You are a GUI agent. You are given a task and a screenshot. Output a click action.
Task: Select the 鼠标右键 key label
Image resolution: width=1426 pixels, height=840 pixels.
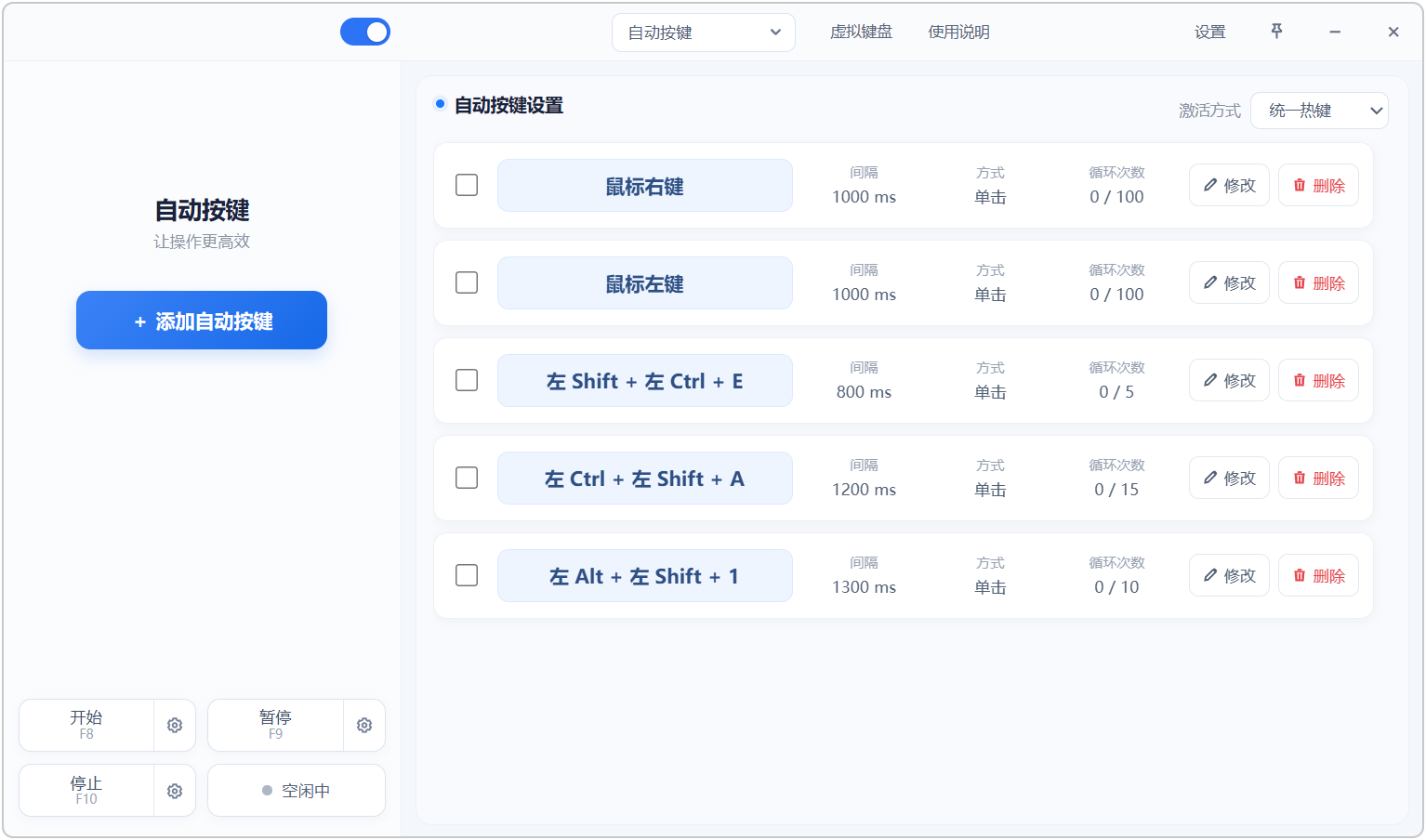point(645,186)
